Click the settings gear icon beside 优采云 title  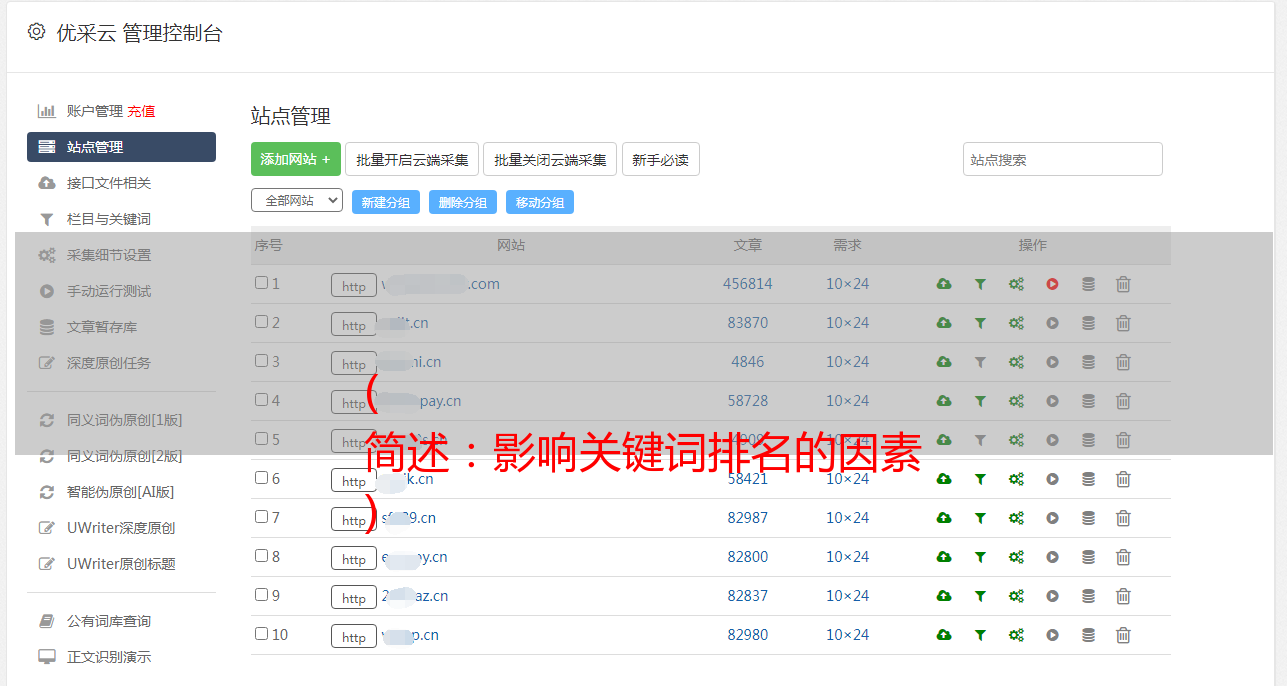tap(37, 32)
